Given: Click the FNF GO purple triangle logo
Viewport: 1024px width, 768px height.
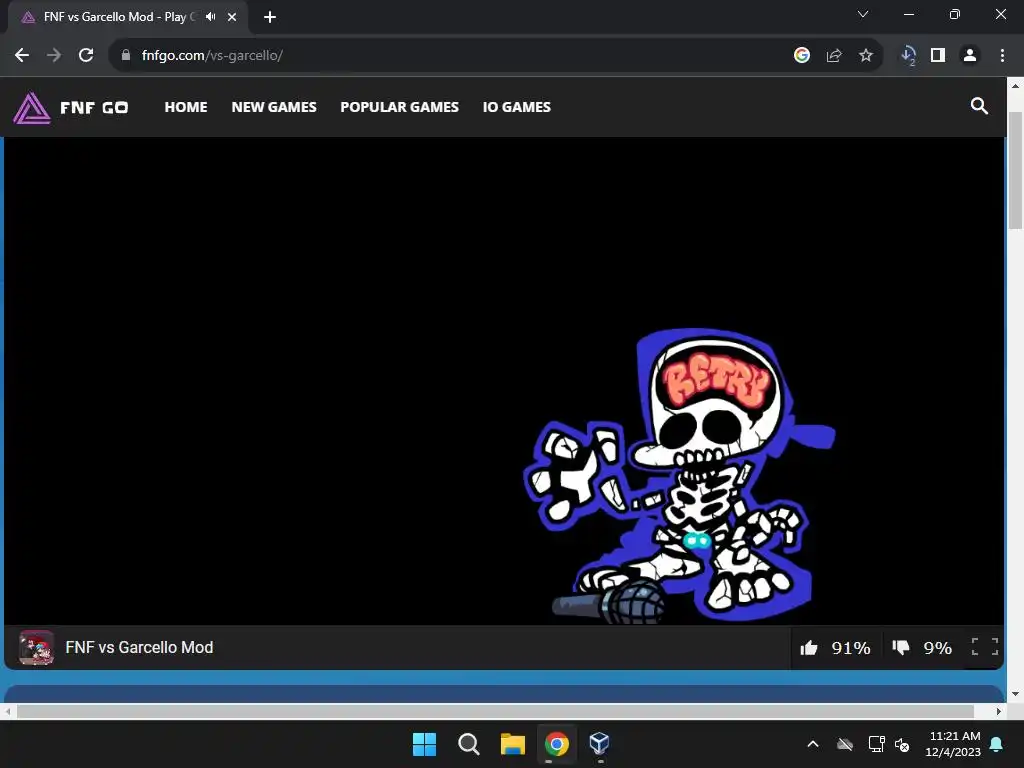Looking at the screenshot, I should pos(31,108).
